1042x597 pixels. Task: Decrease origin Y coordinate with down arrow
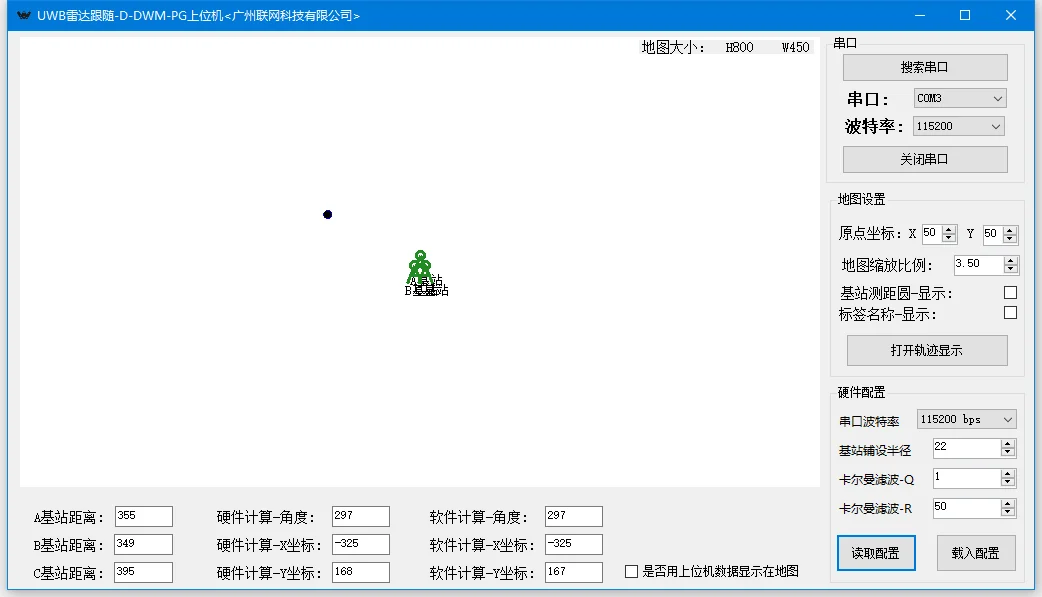(1010, 238)
